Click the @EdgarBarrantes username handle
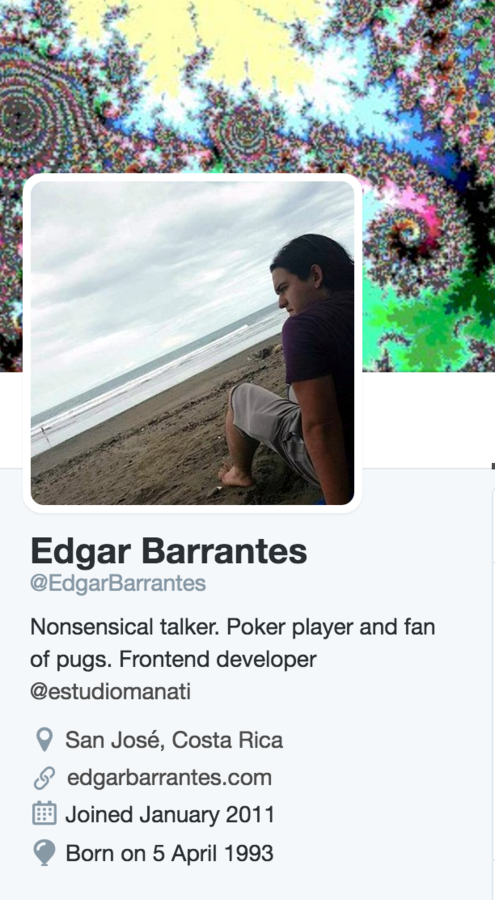This screenshot has width=495, height=900. pos(118,583)
